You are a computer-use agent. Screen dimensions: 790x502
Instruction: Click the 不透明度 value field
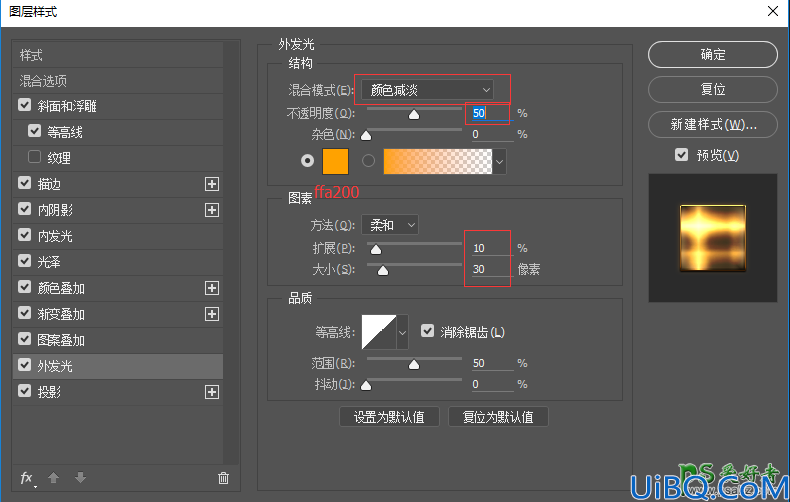[492, 113]
